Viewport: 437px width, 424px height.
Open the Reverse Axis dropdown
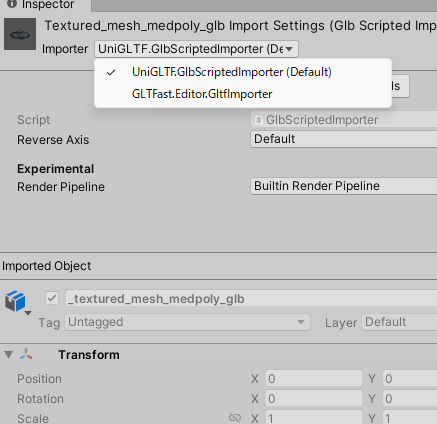(343, 139)
